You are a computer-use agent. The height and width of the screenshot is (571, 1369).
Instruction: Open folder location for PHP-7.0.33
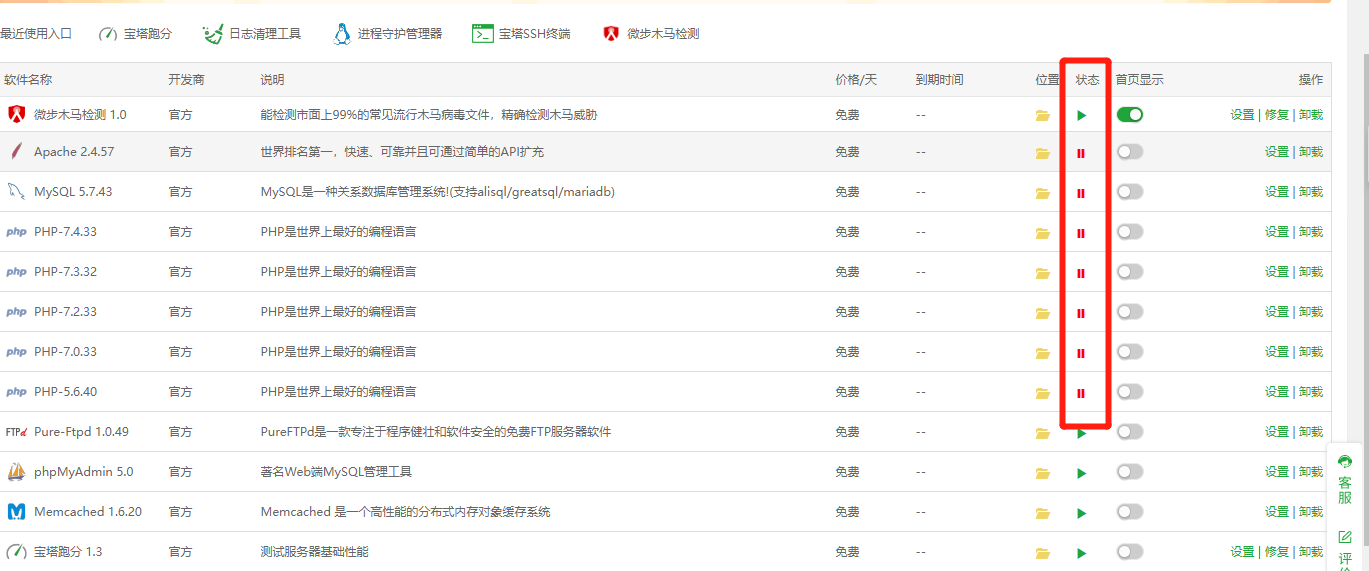(x=1043, y=353)
